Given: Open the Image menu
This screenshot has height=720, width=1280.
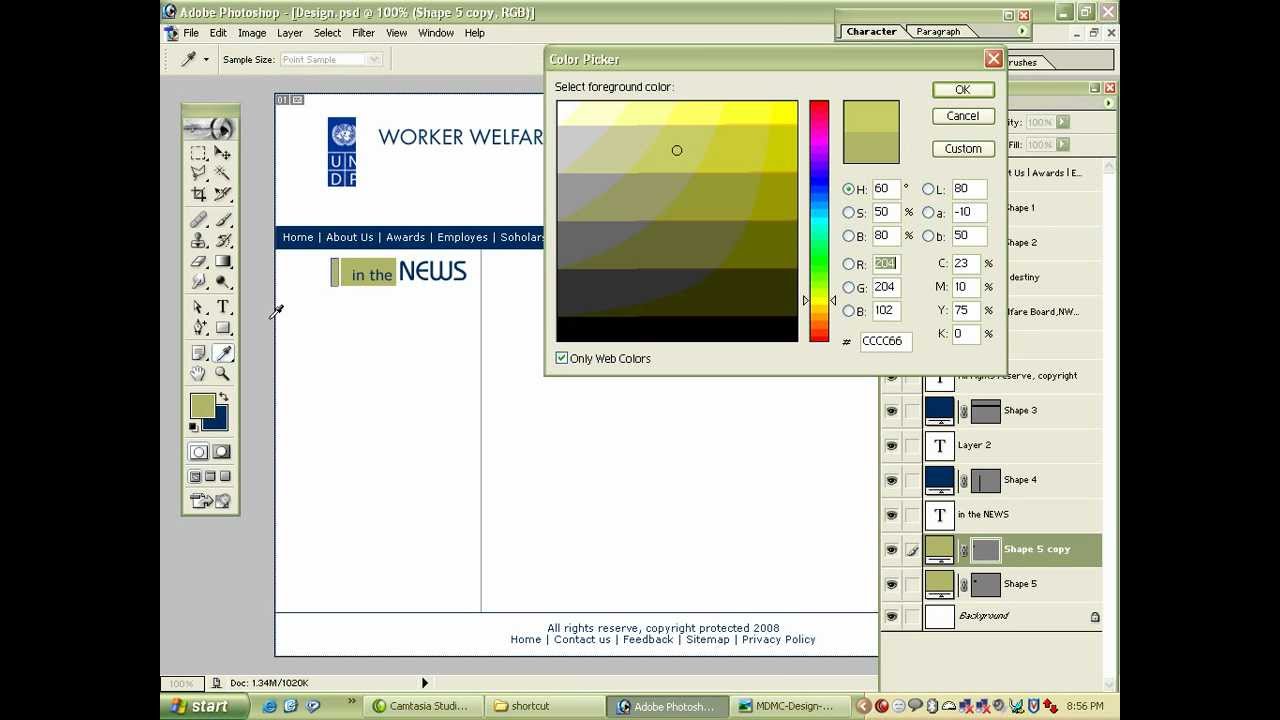Looking at the screenshot, I should coord(252,33).
